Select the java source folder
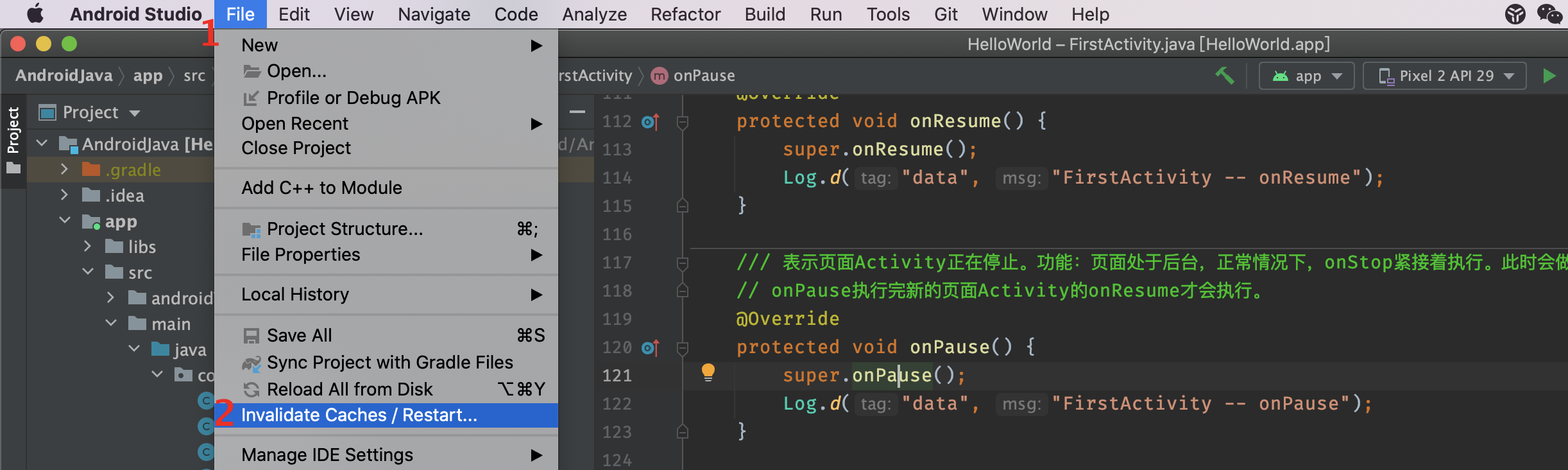 (x=179, y=349)
